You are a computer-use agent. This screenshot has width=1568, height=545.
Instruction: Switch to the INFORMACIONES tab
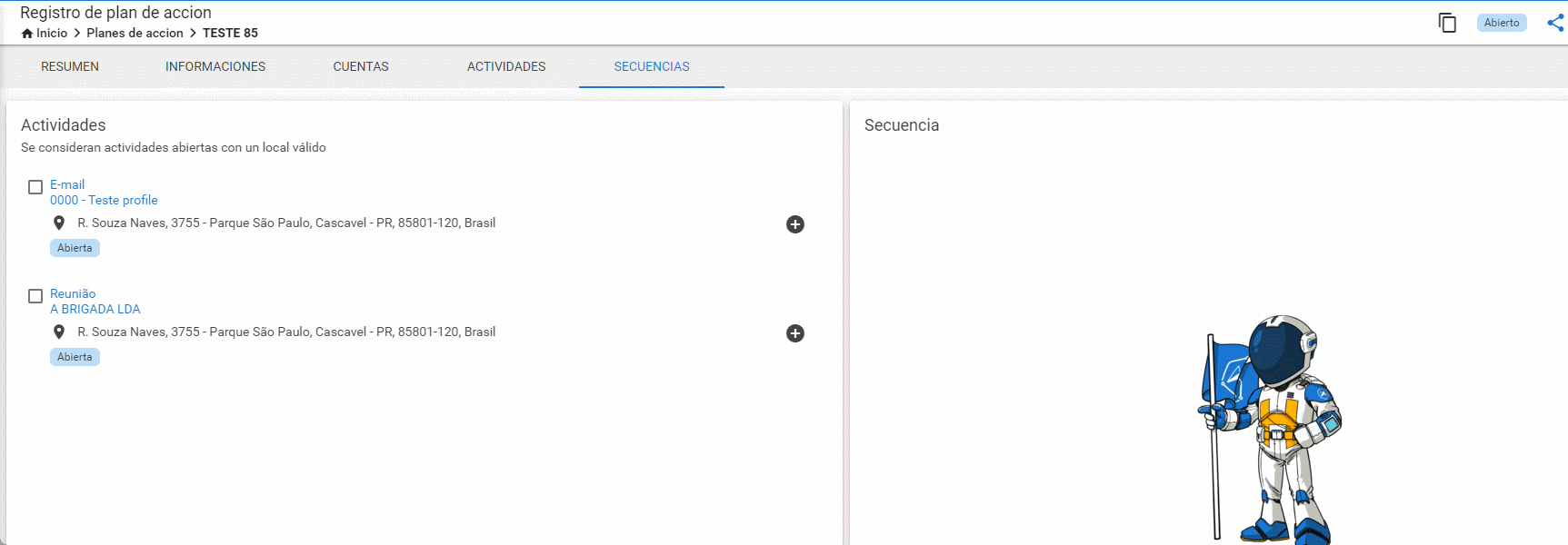pyautogui.click(x=215, y=66)
